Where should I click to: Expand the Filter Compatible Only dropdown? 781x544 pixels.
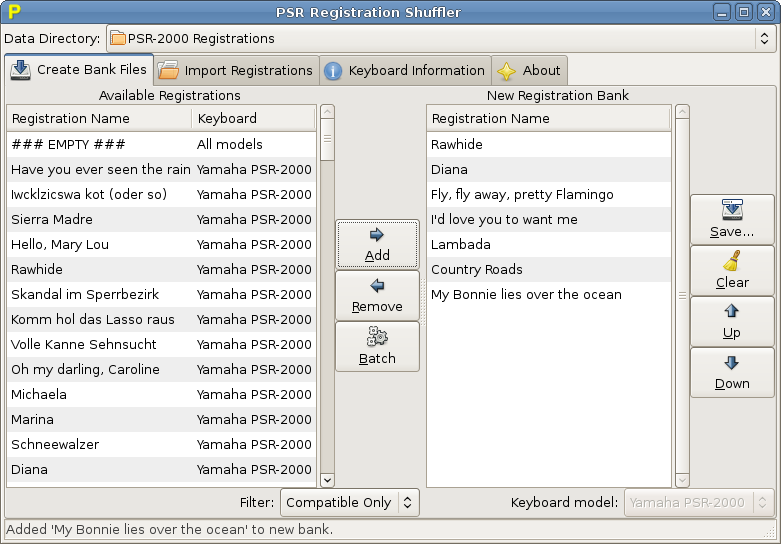pyautogui.click(x=349, y=502)
